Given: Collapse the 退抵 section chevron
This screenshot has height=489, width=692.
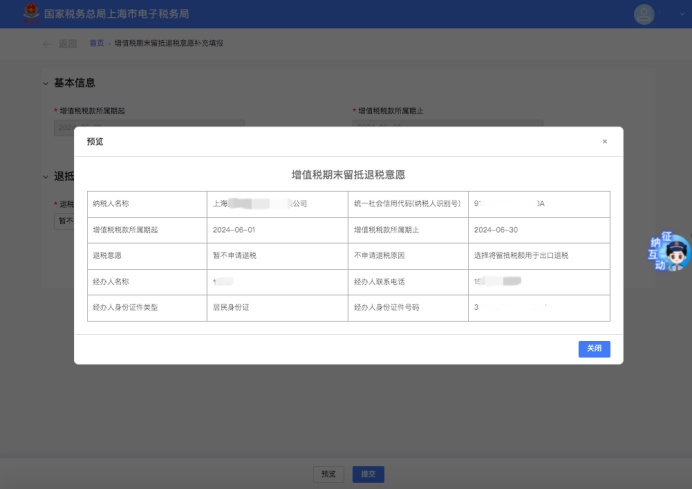Looking at the screenshot, I should pyautogui.click(x=45, y=177).
